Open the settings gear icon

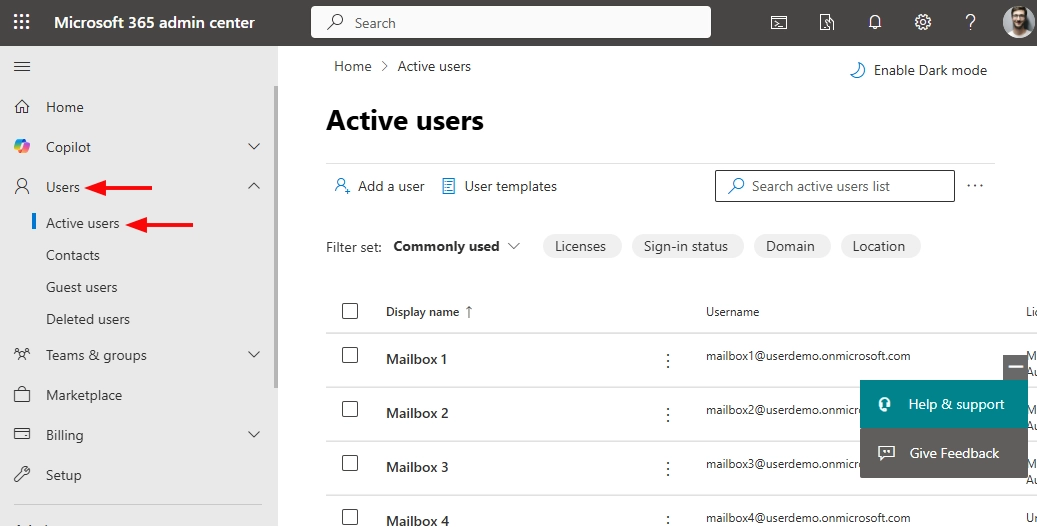(923, 22)
